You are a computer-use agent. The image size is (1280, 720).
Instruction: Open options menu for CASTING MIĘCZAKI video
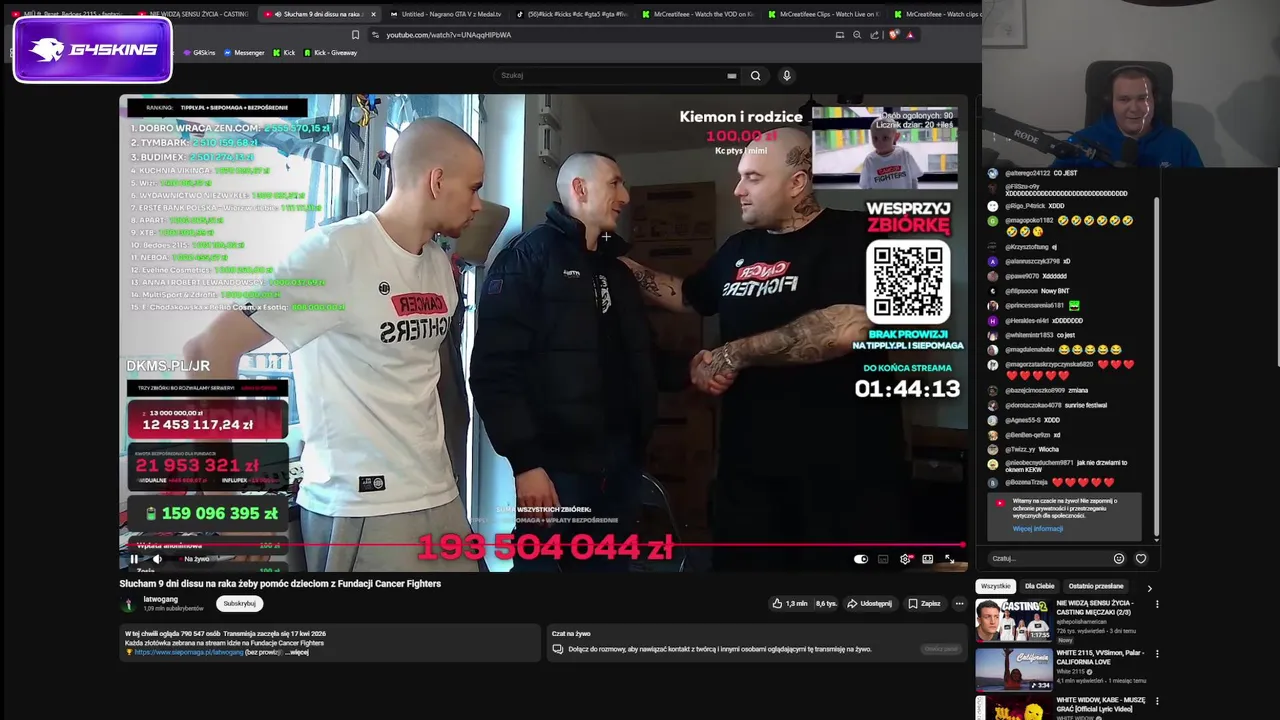click(1157, 604)
